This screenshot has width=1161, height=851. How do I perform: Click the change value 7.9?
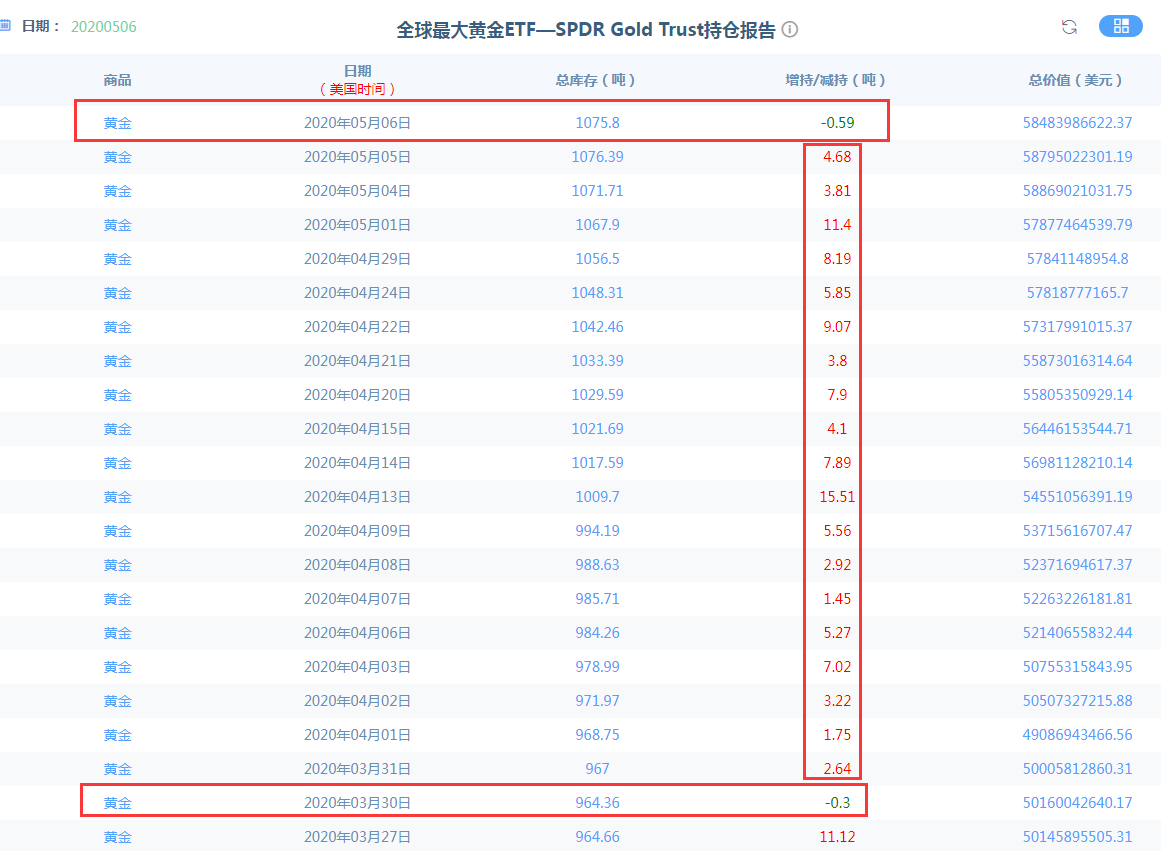pyautogui.click(x=837, y=396)
